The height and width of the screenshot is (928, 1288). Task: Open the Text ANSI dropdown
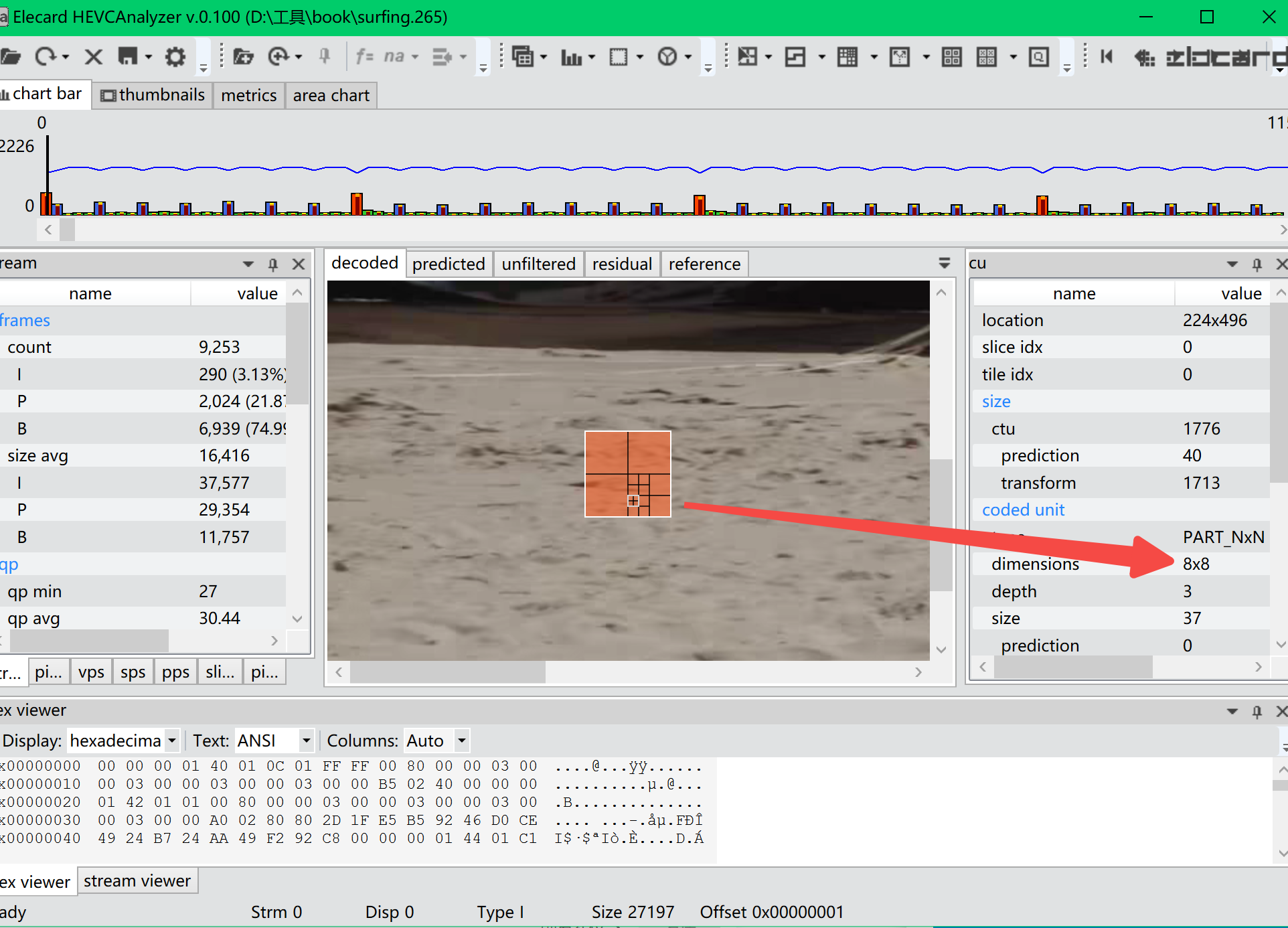[306, 741]
